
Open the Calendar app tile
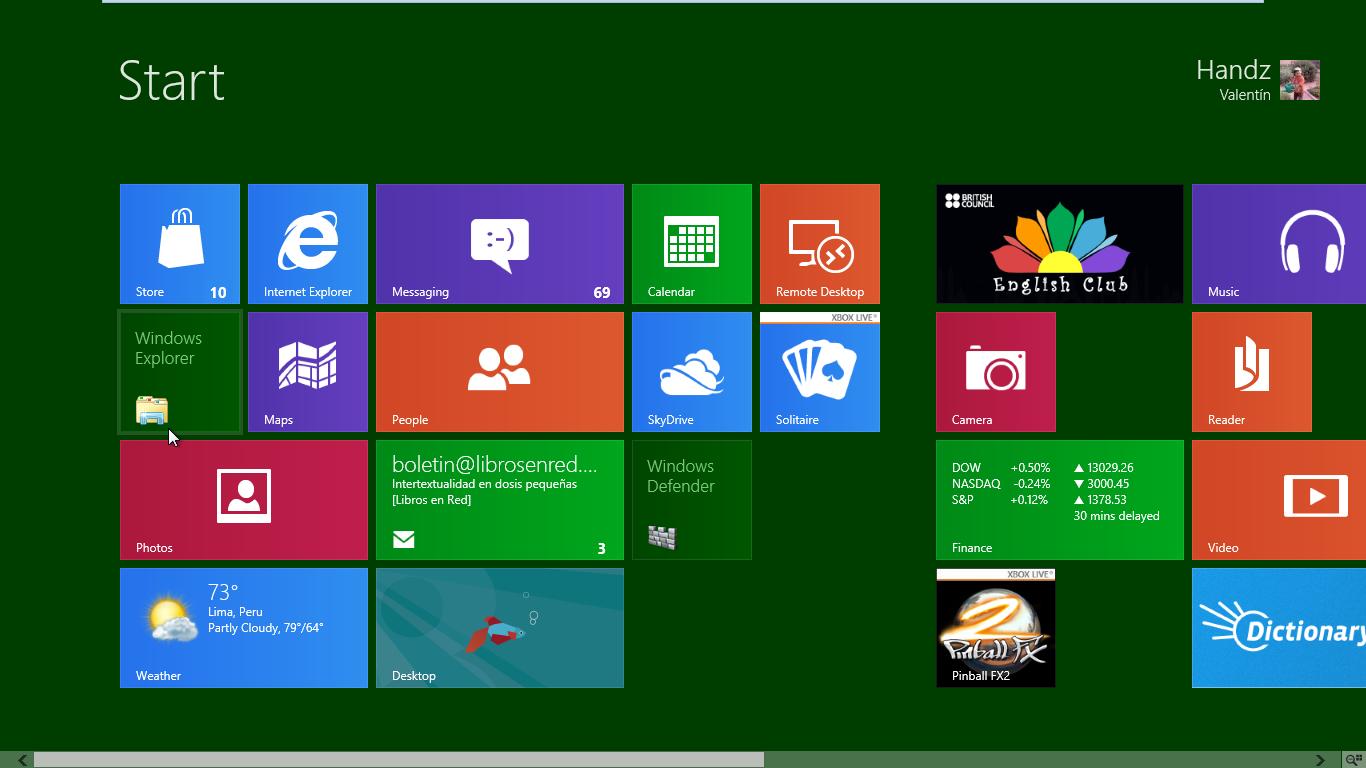[692, 243]
